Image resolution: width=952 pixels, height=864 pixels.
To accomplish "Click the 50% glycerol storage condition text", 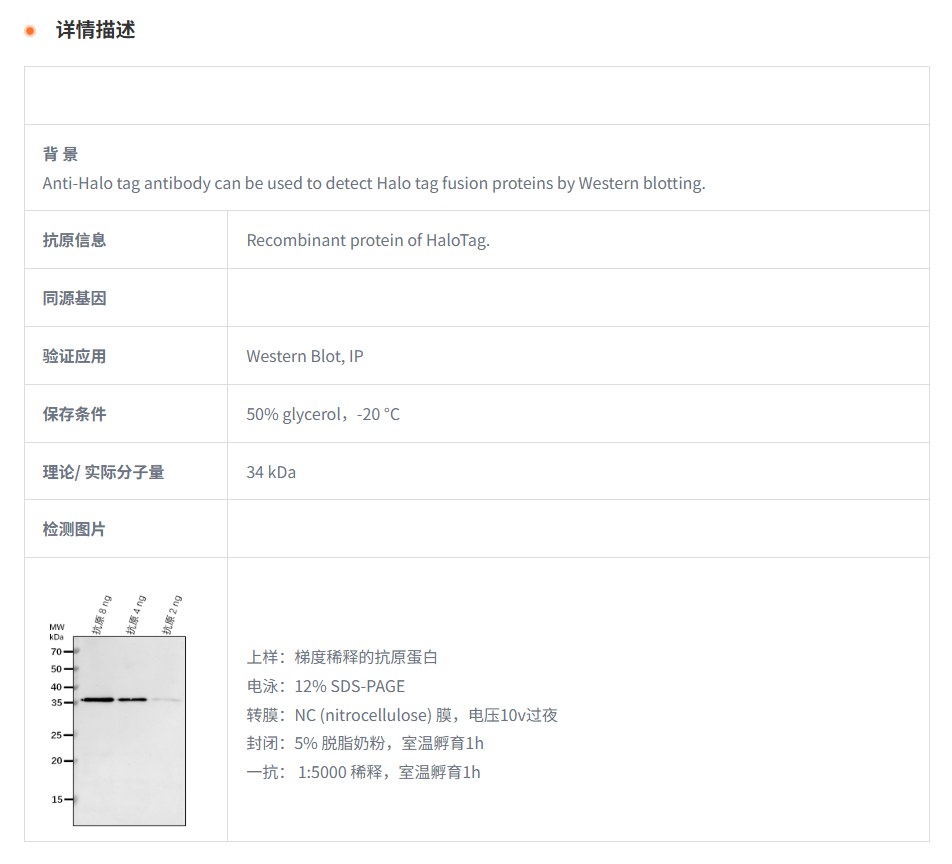I will coord(322,414).
